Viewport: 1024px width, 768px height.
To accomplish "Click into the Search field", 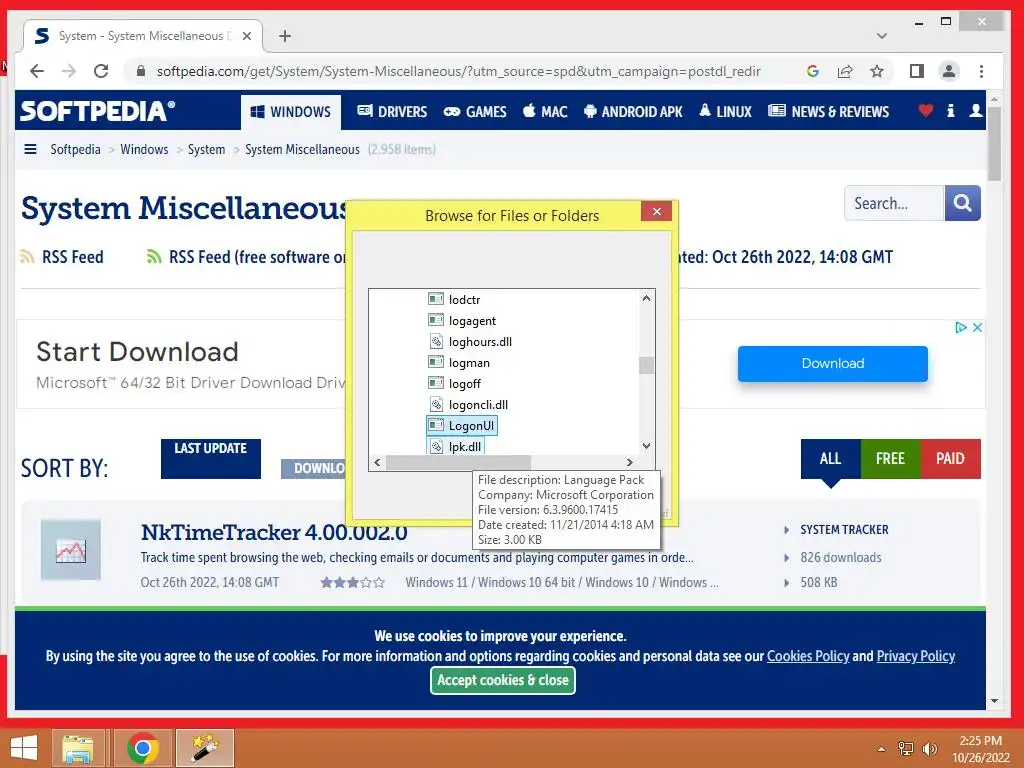I will tap(894, 203).
